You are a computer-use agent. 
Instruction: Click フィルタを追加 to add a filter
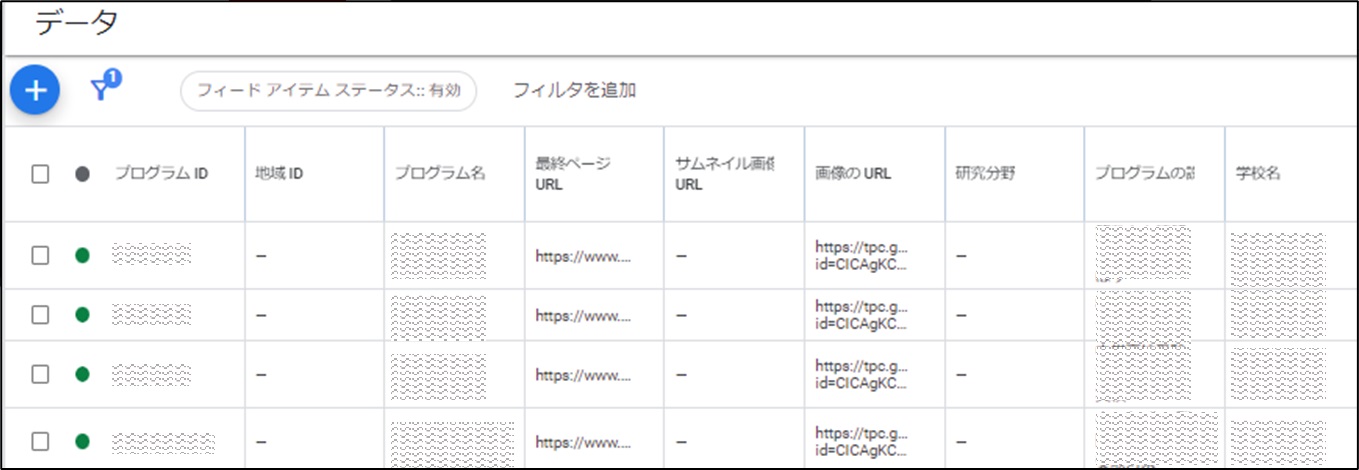click(574, 90)
